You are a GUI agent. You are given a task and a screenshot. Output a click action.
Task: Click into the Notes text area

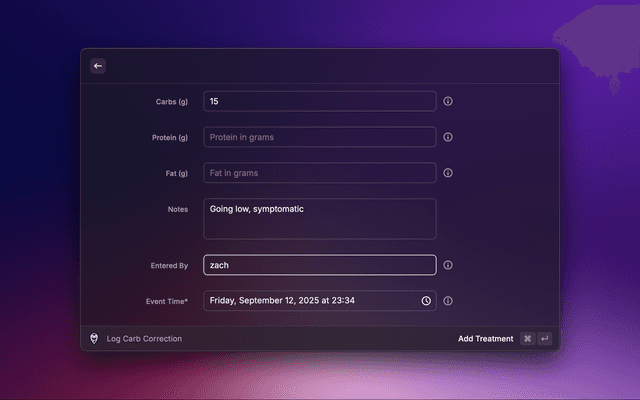click(x=319, y=219)
